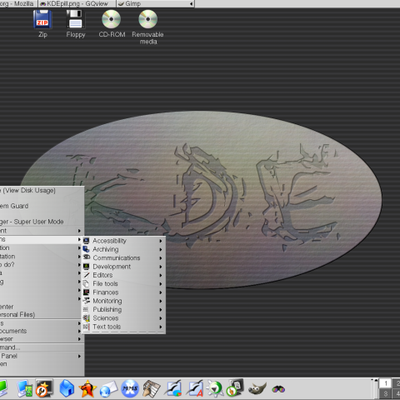
Task: Switch to virtual desktop 3 in pager
Action: click(386, 393)
